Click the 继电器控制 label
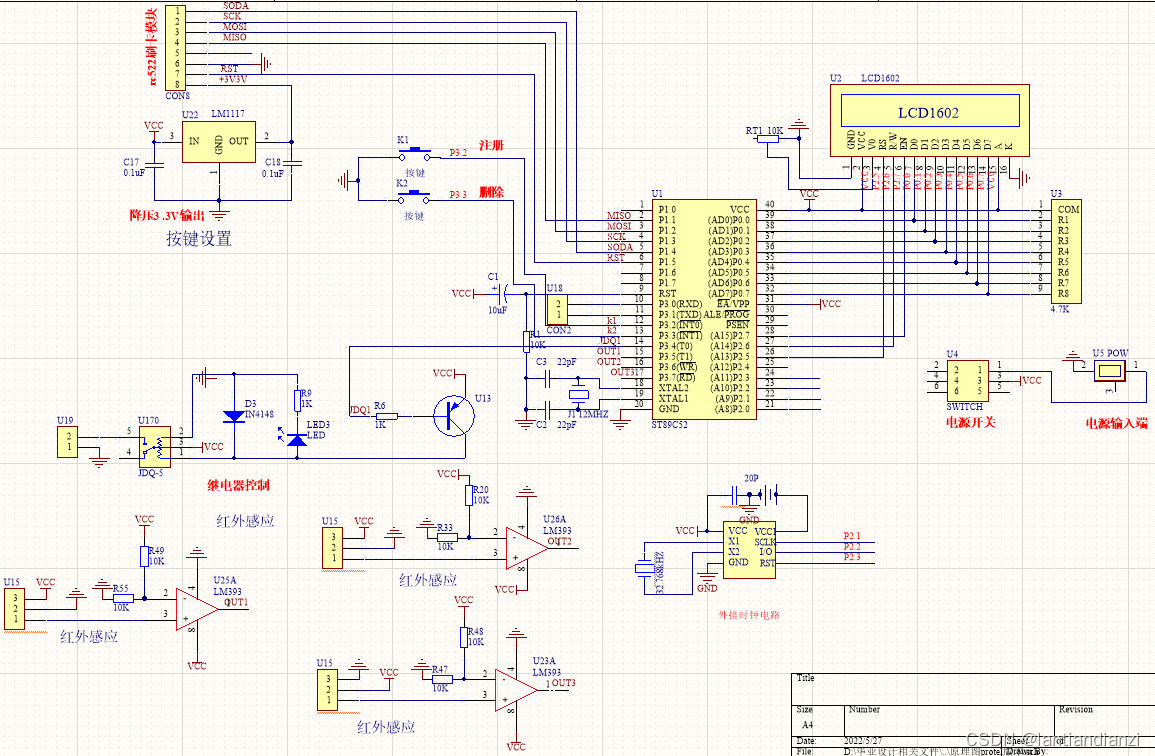Image resolution: width=1155 pixels, height=756 pixels. (x=238, y=485)
